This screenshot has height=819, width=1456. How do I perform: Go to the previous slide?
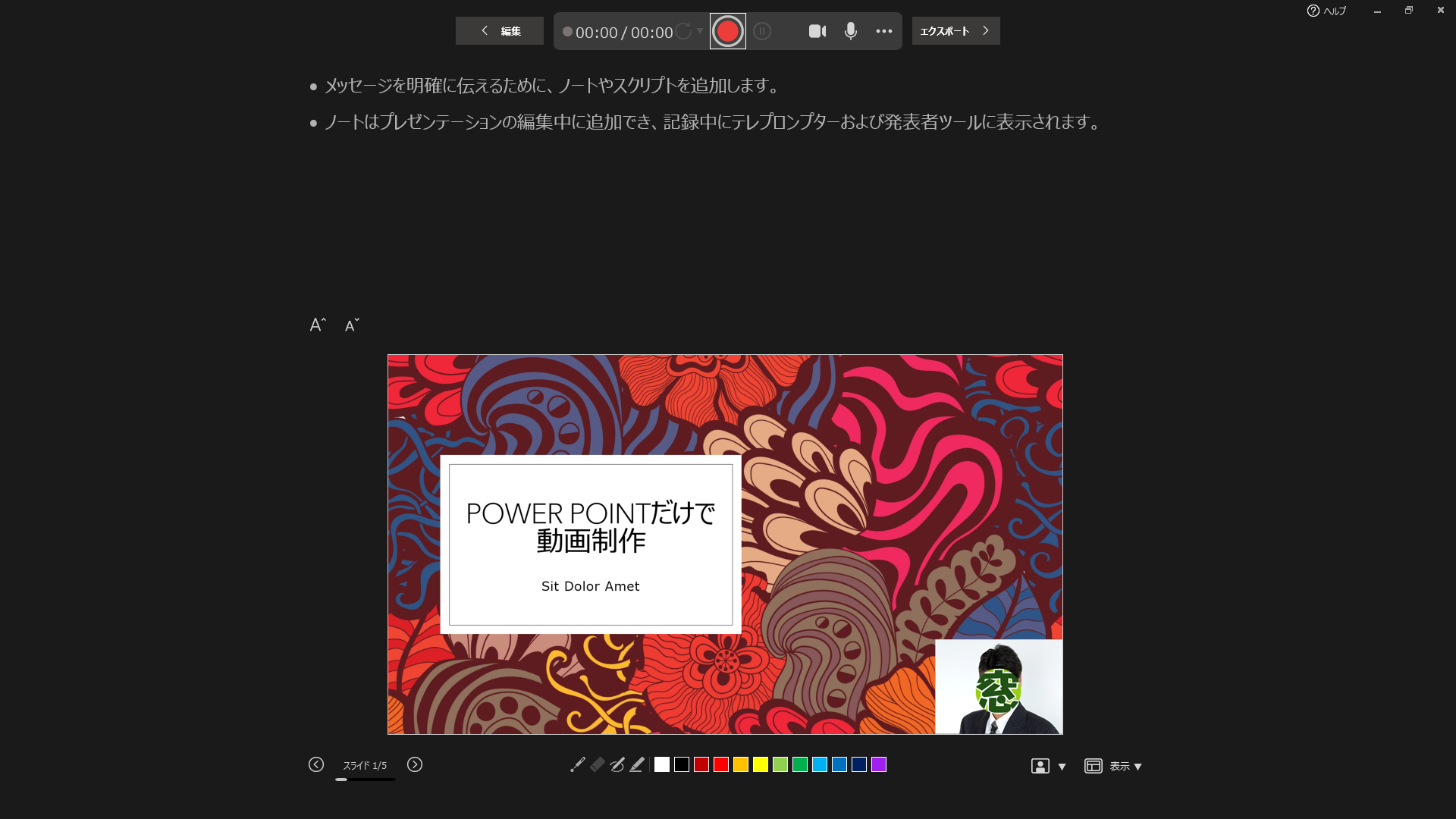pyautogui.click(x=316, y=764)
